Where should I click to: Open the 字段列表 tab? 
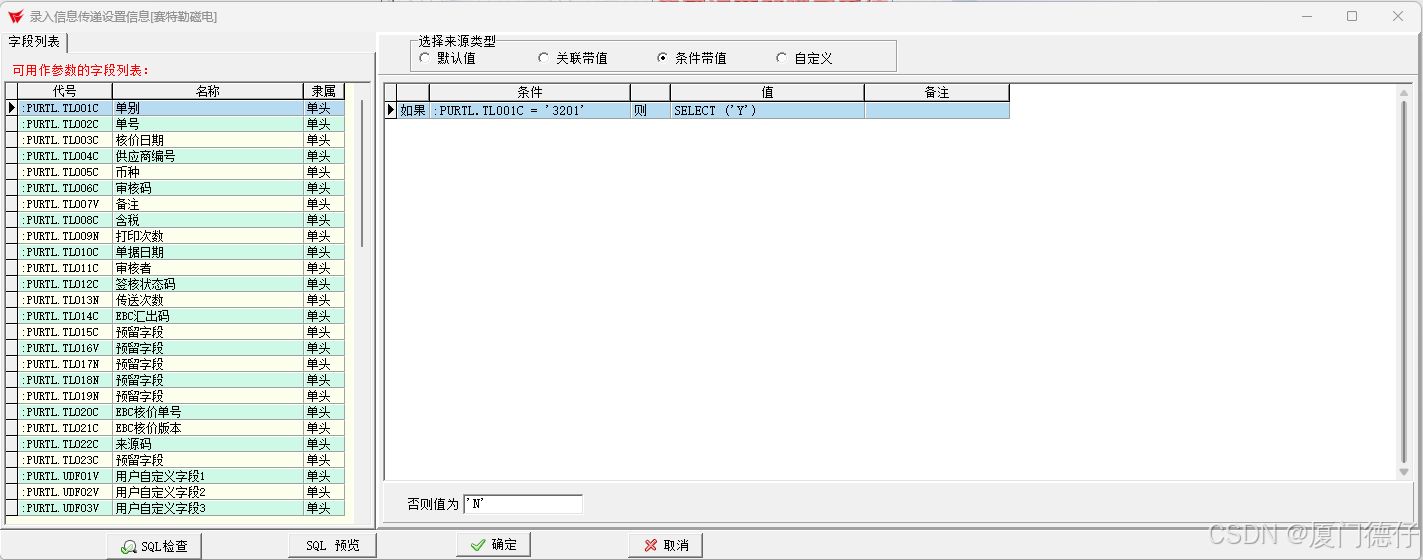(x=34, y=42)
